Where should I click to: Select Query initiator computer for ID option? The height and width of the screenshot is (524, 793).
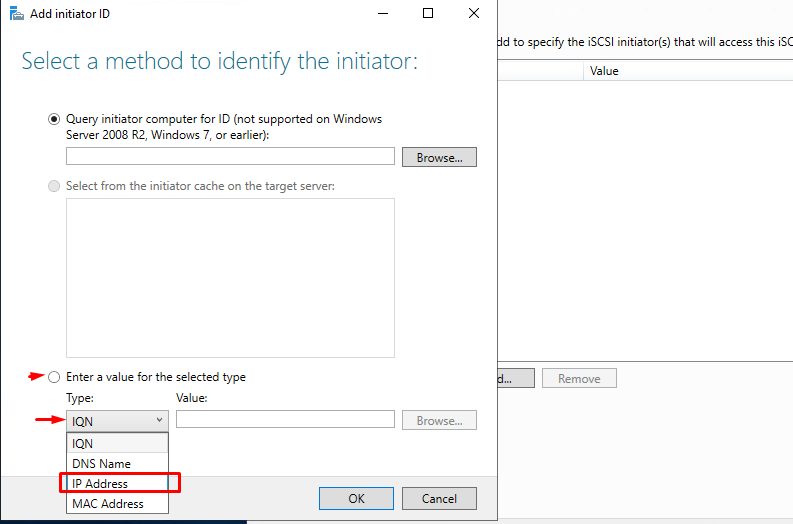[54, 119]
